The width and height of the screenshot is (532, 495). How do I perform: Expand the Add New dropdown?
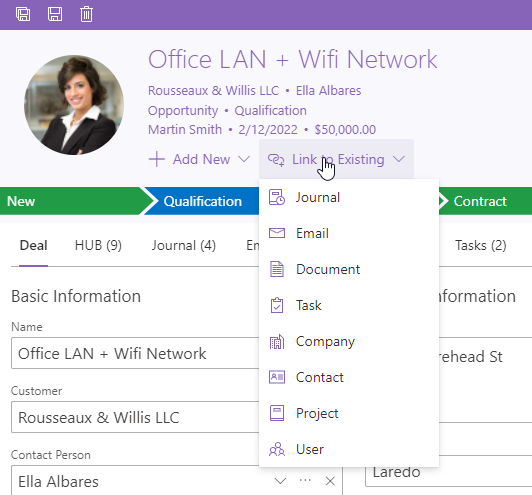[200, 159]
